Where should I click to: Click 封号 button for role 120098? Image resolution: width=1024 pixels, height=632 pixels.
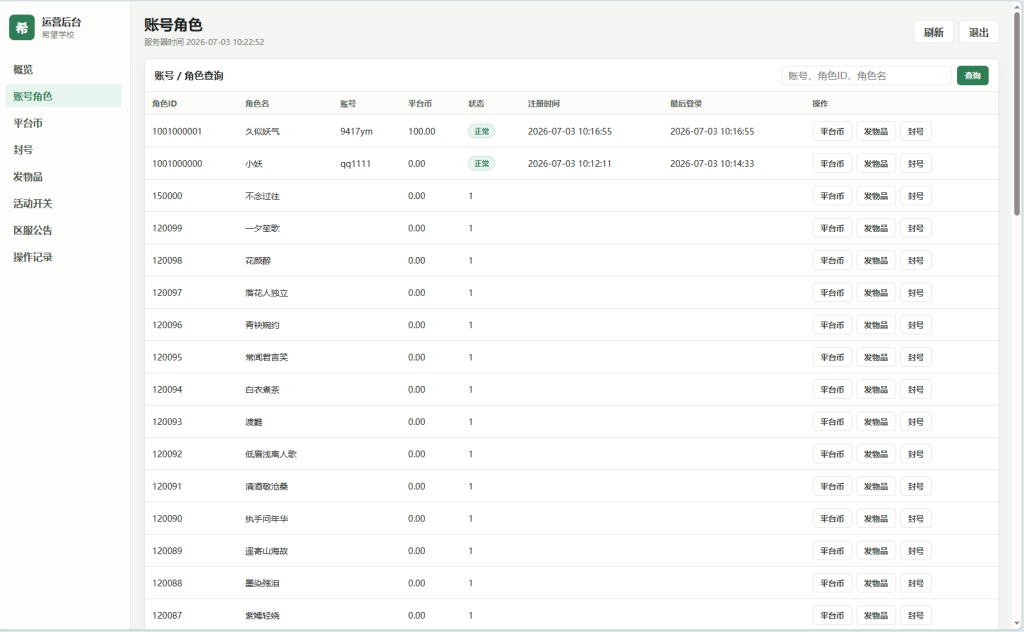[x=916, y=261]
